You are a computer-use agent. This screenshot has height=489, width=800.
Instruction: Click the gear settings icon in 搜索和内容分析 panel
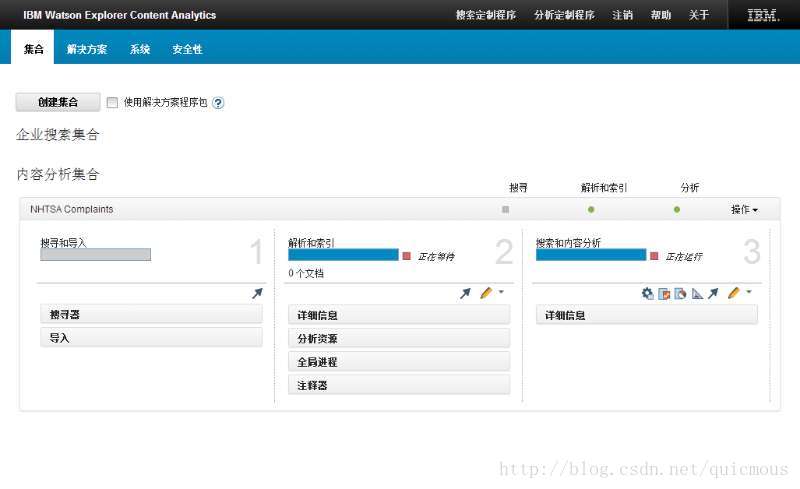[647, 293]
